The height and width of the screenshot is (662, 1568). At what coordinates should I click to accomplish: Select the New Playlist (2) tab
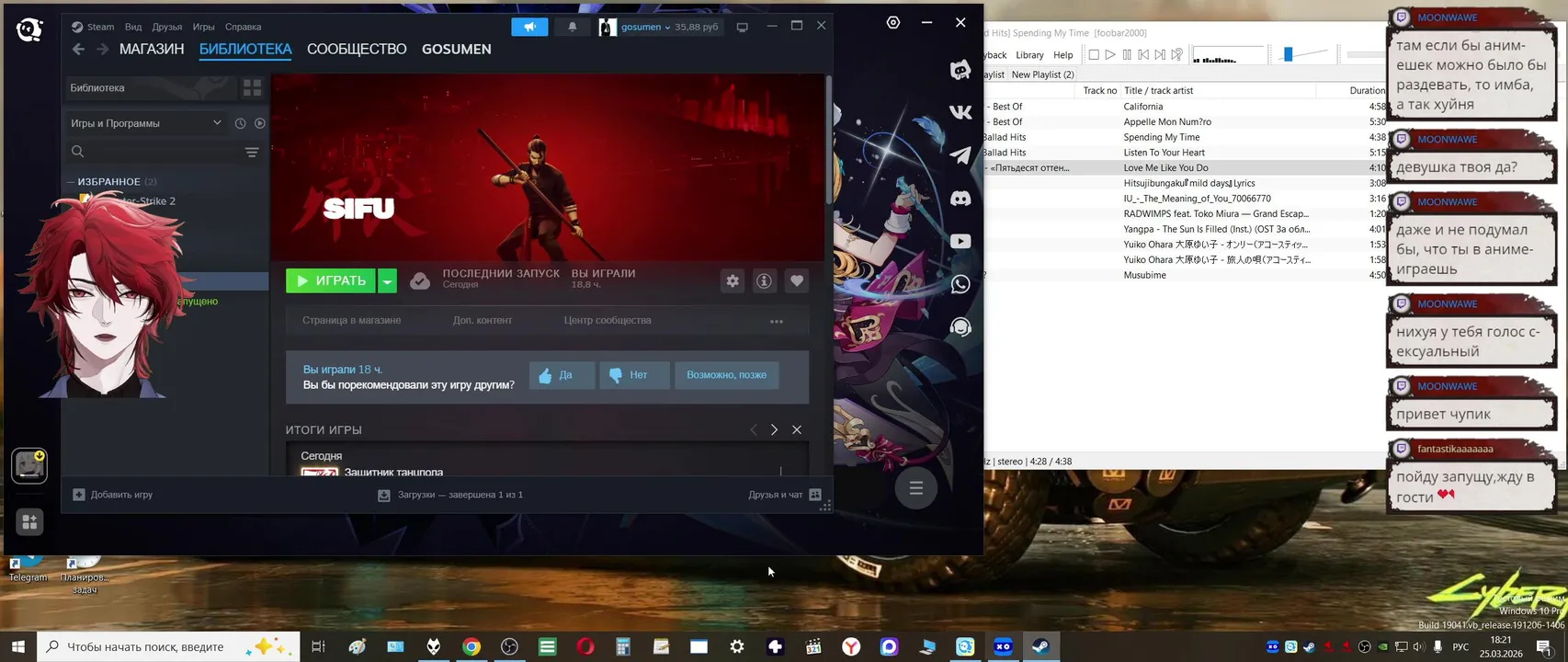pos(1042,74)
